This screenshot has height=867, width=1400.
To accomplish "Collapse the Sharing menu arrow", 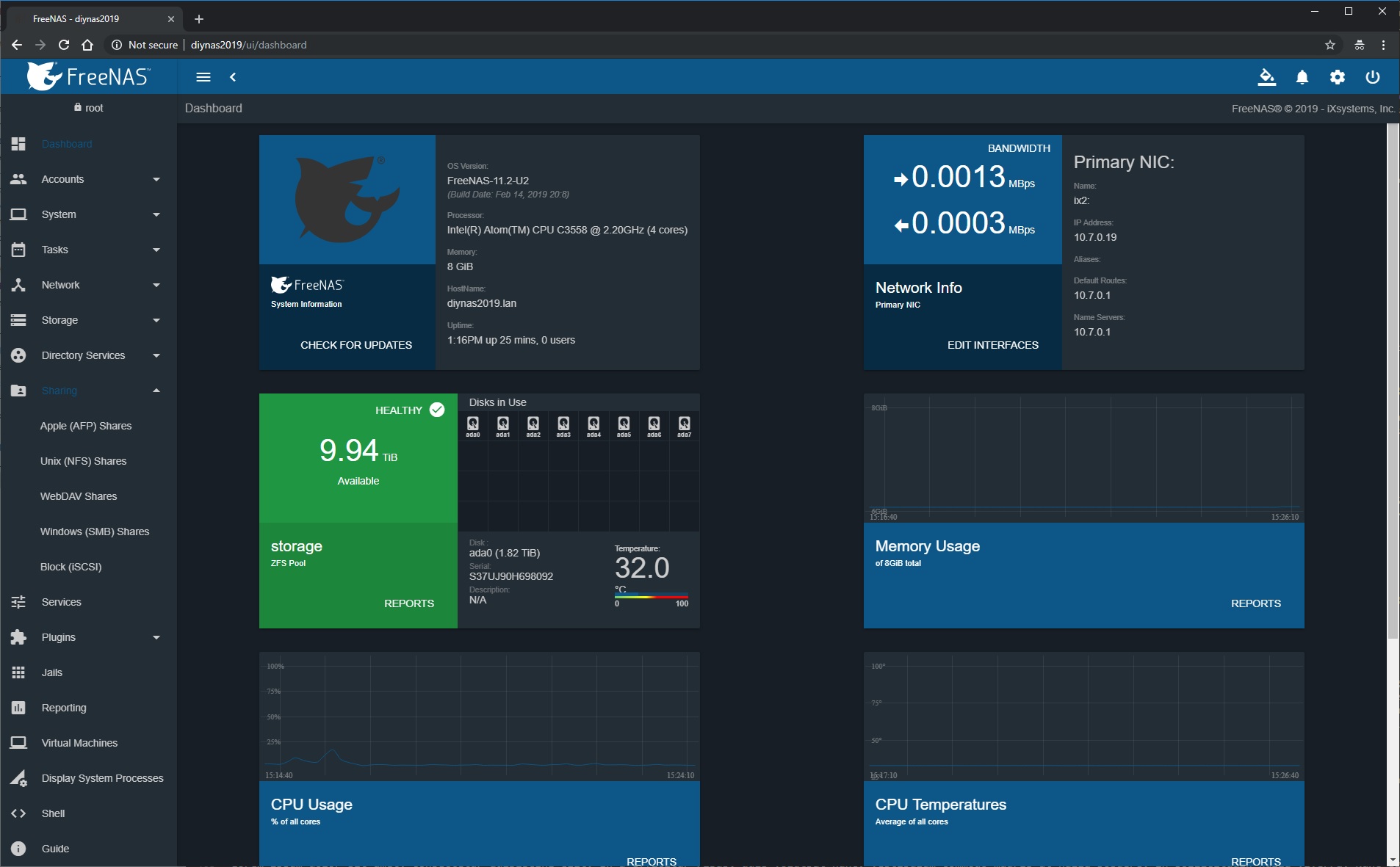I will pos(156,391).
